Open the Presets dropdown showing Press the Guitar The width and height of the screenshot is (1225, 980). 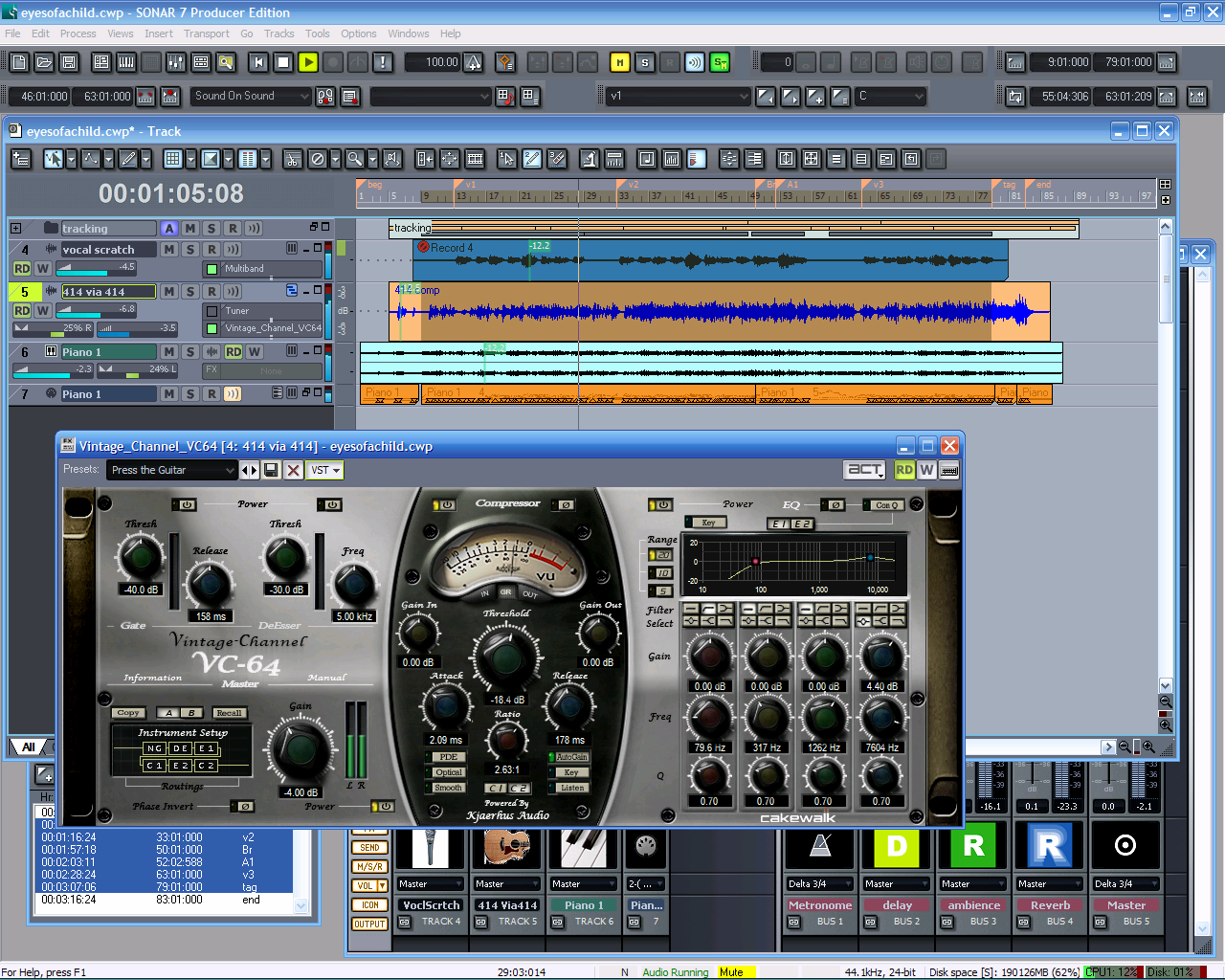[x=171, y=470]
